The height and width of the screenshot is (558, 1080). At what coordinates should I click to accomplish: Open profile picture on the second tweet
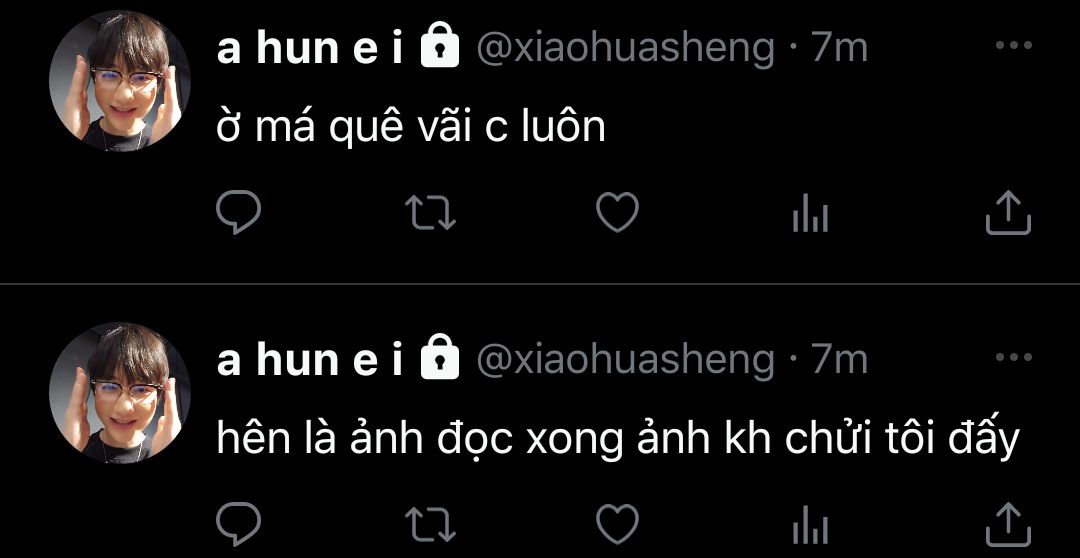(x=120, y=393)
